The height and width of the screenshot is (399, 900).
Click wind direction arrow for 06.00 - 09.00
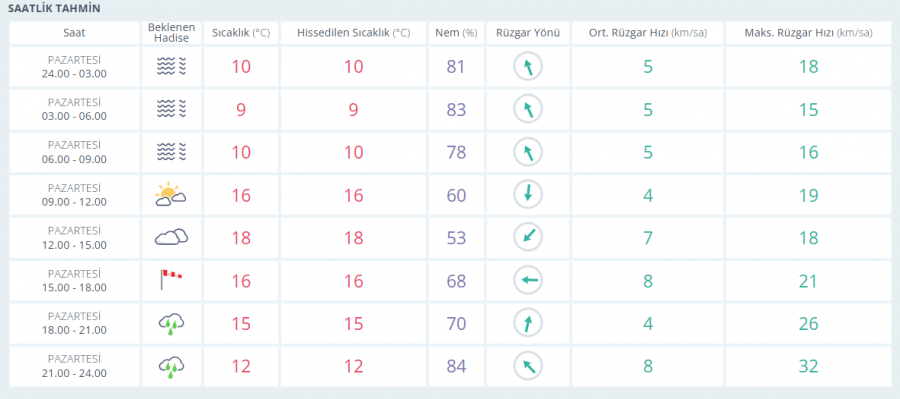tap(527, 152)
